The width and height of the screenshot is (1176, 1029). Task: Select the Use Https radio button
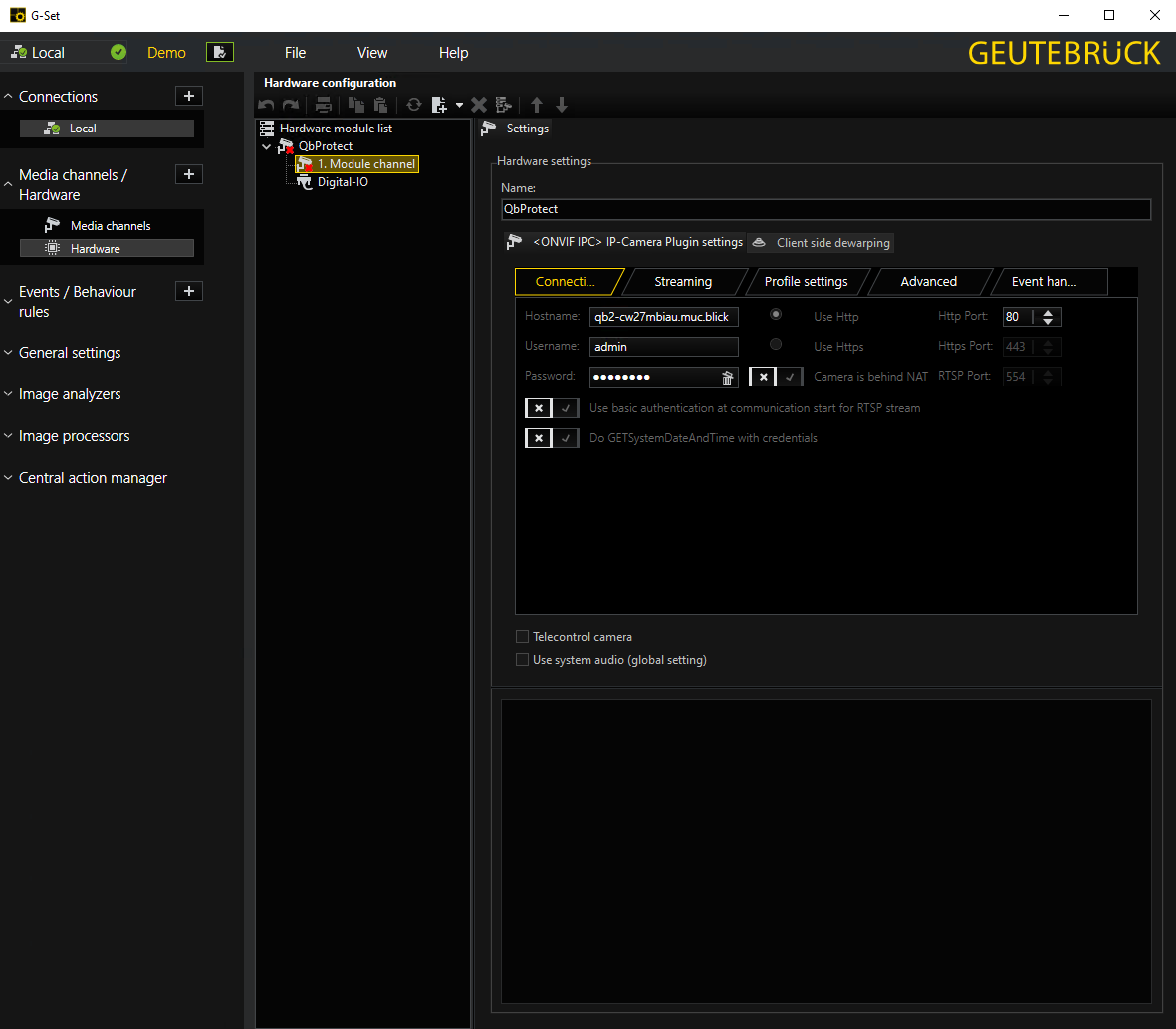point(776,345)
